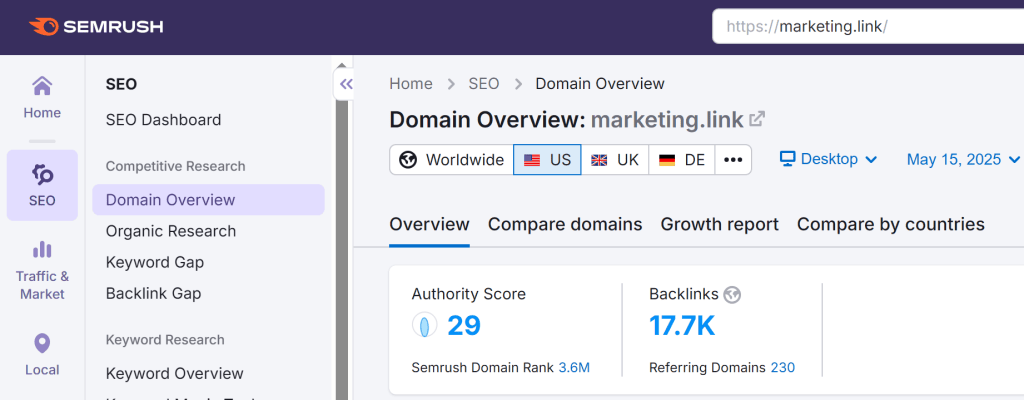Open Keyword Overview in the menu

(x=174, y=373)
